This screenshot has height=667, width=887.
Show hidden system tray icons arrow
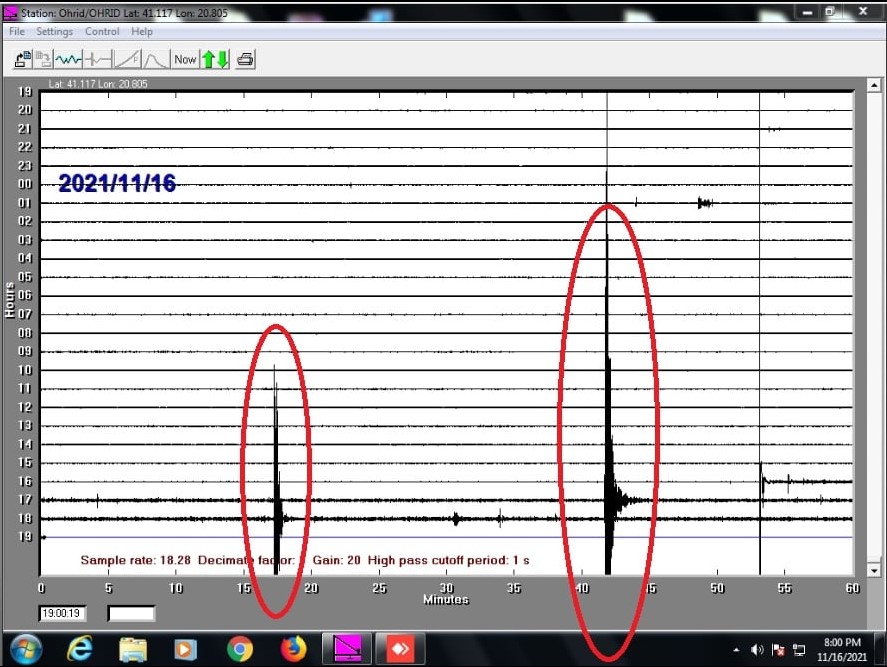(x=737, y=650)
